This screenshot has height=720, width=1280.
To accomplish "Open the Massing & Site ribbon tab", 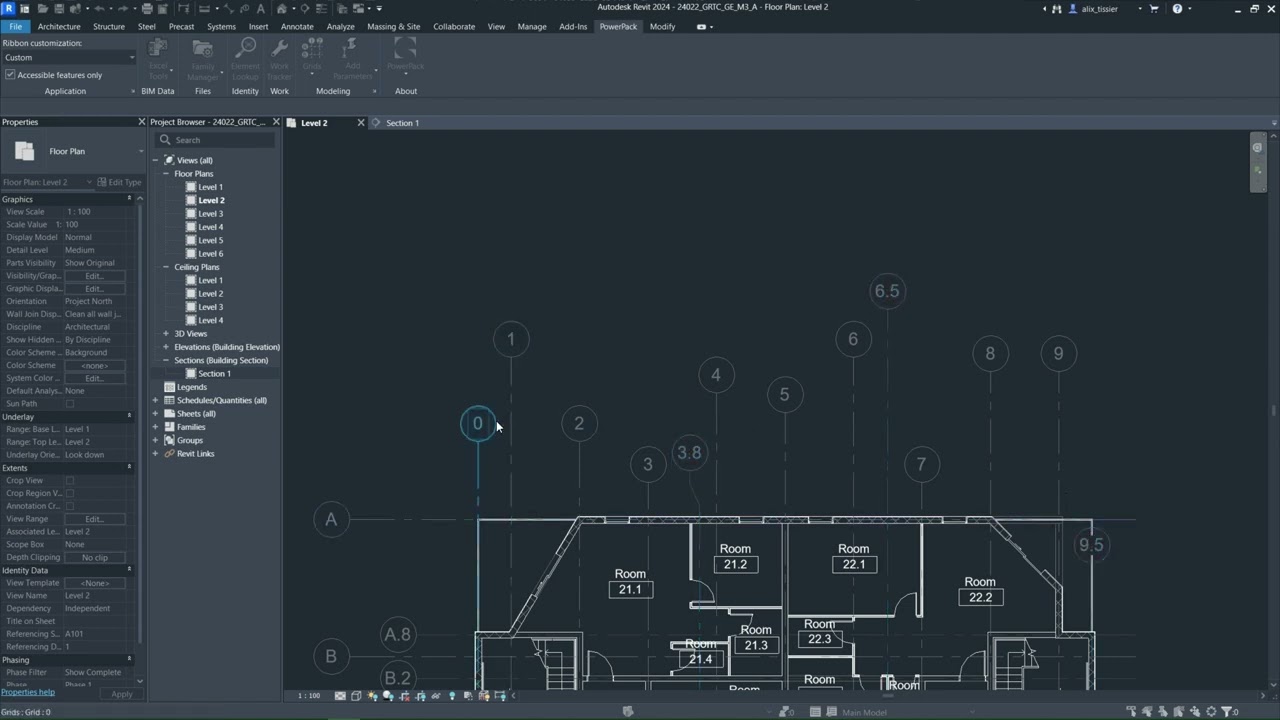I will click(393, 27).
